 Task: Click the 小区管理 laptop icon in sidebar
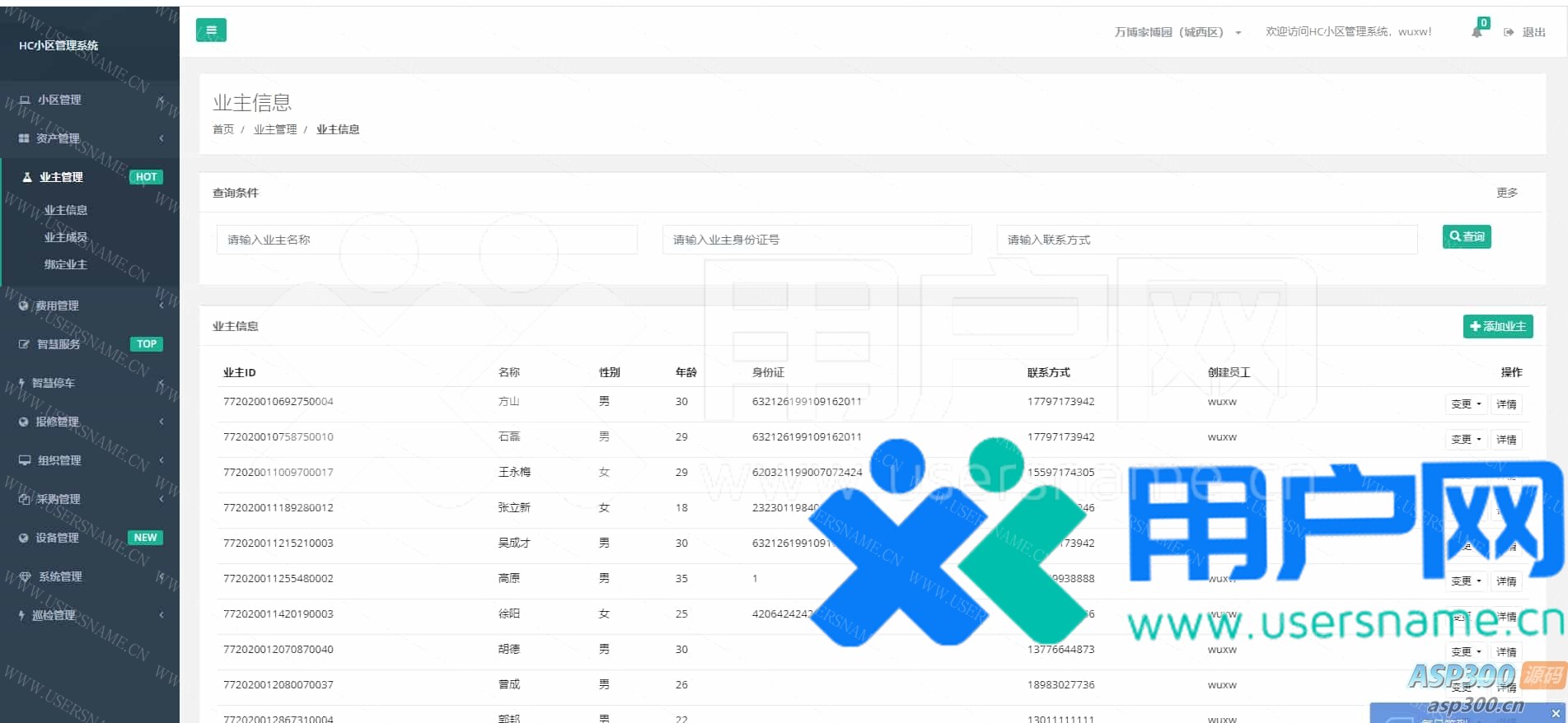pos(25,100)
